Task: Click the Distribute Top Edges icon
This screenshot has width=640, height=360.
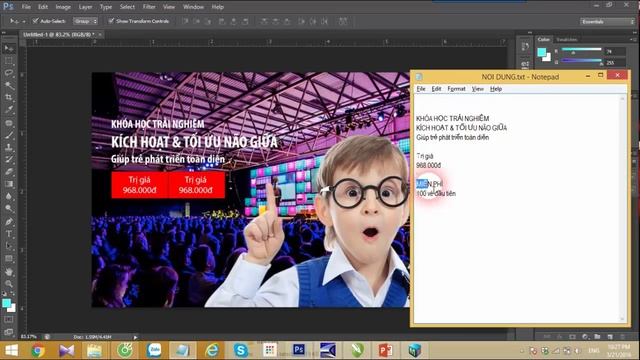Action: 264,21
